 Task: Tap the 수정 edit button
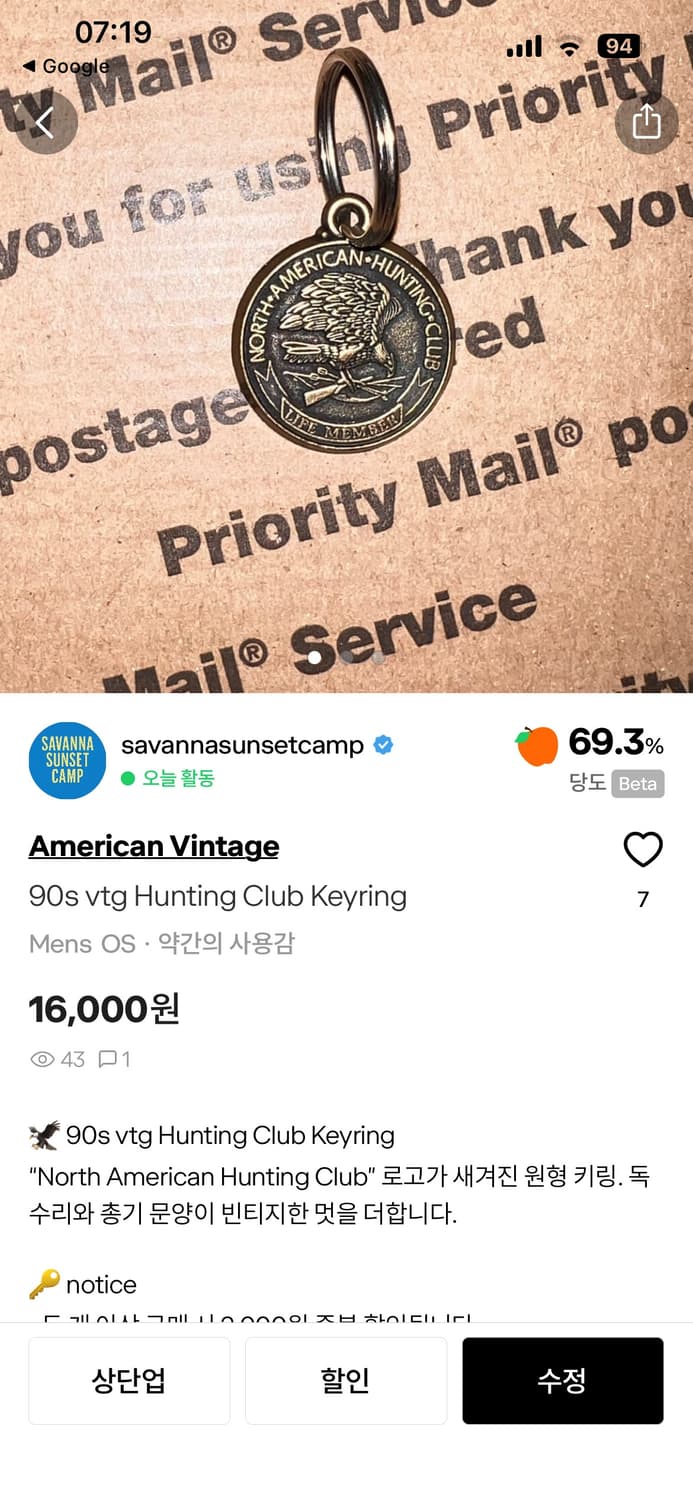click(562, 1381)
